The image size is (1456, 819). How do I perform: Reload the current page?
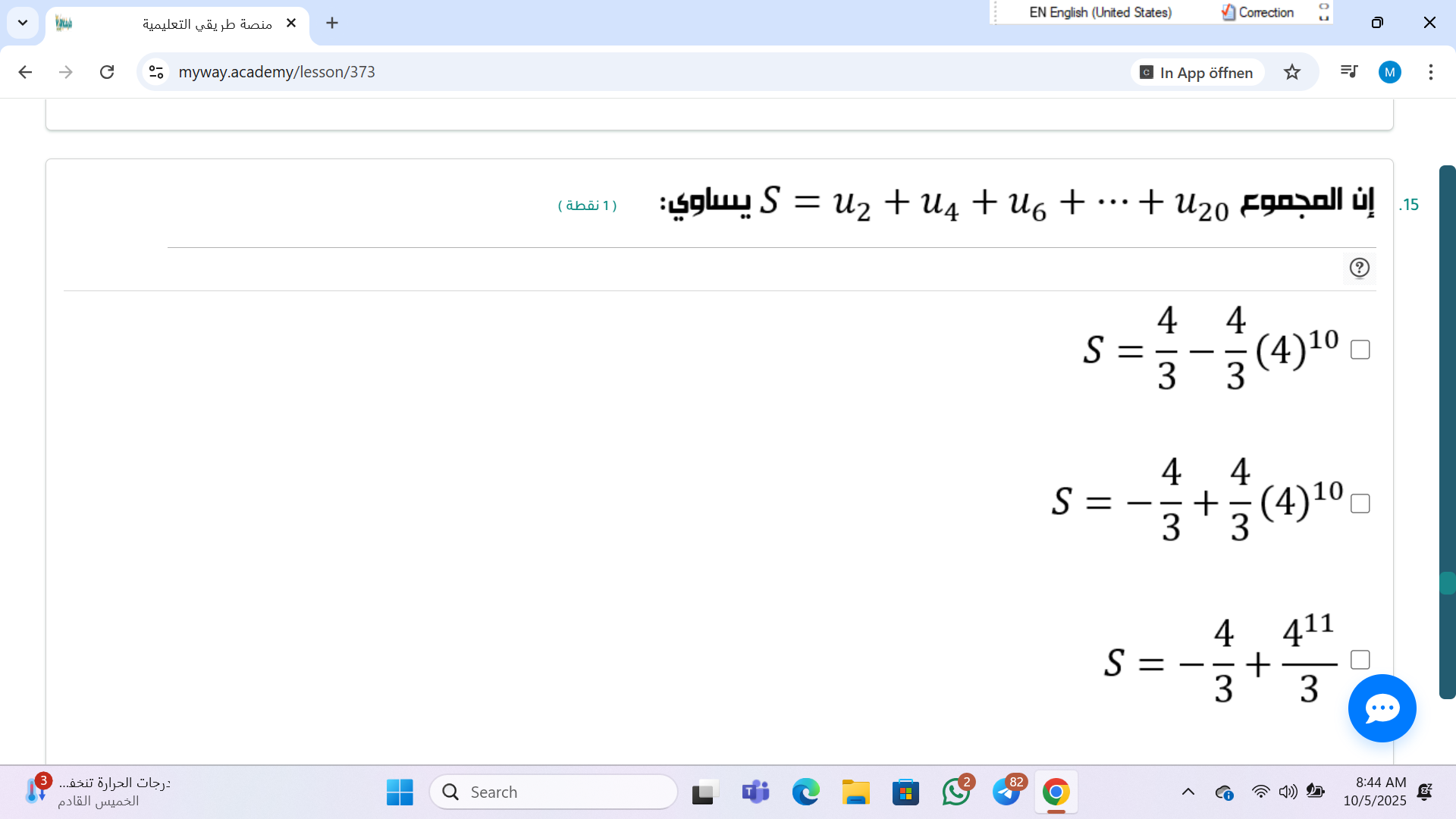tap(107, 72)
